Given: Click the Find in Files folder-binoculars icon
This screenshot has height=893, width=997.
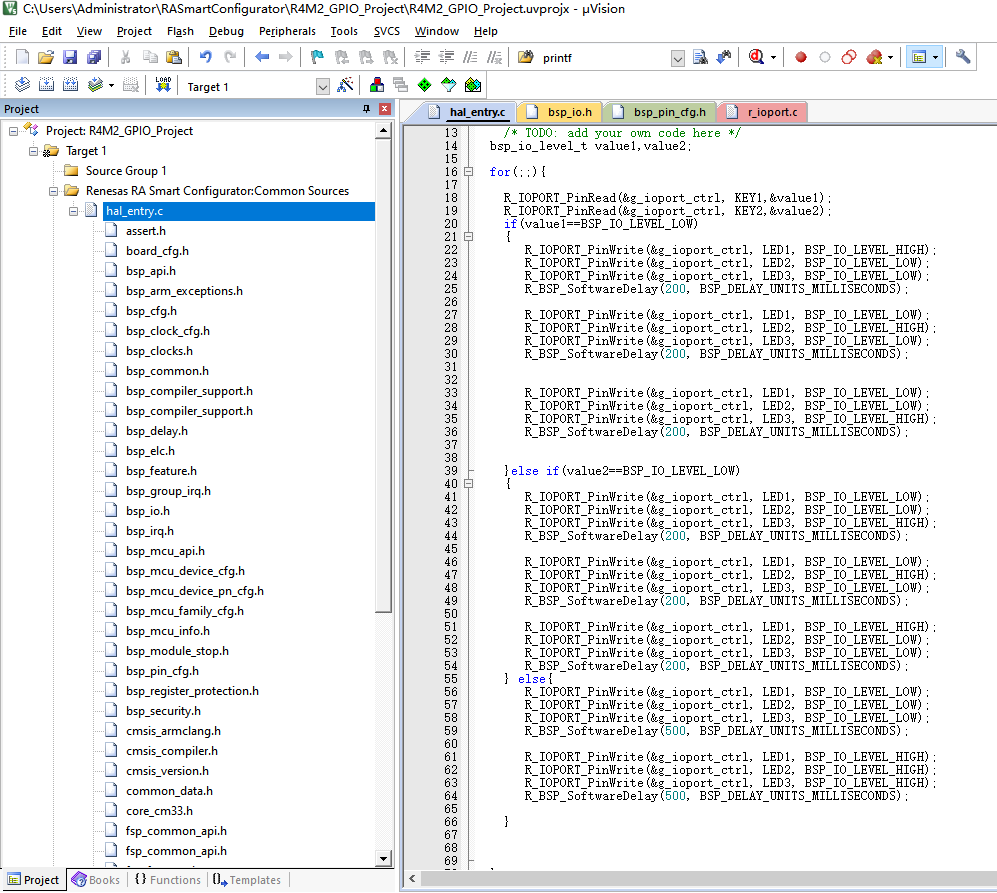Looking at the screenshot, I should pos(525,57).
